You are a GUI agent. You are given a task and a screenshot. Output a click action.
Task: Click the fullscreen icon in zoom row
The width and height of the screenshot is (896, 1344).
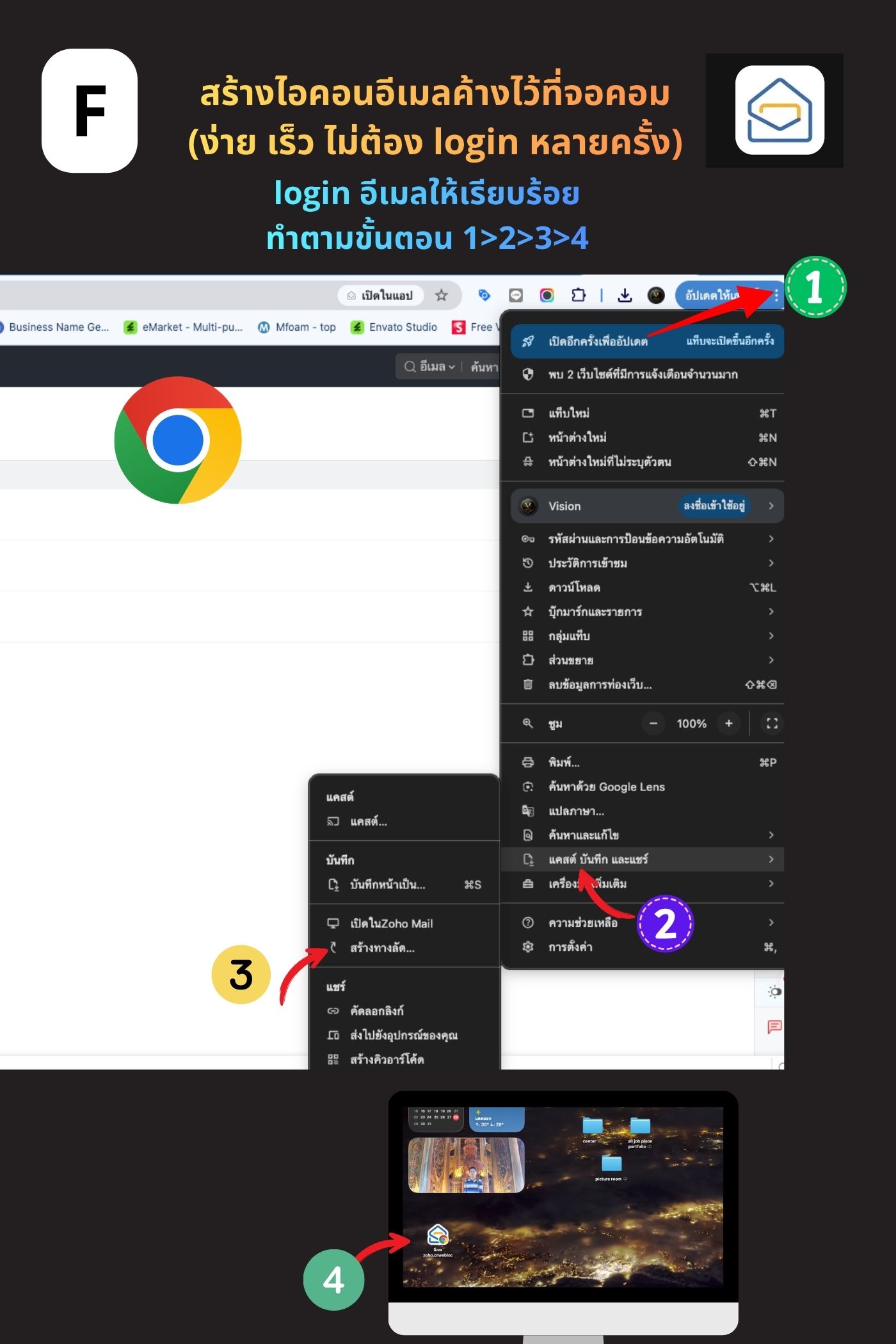point(772,723)
